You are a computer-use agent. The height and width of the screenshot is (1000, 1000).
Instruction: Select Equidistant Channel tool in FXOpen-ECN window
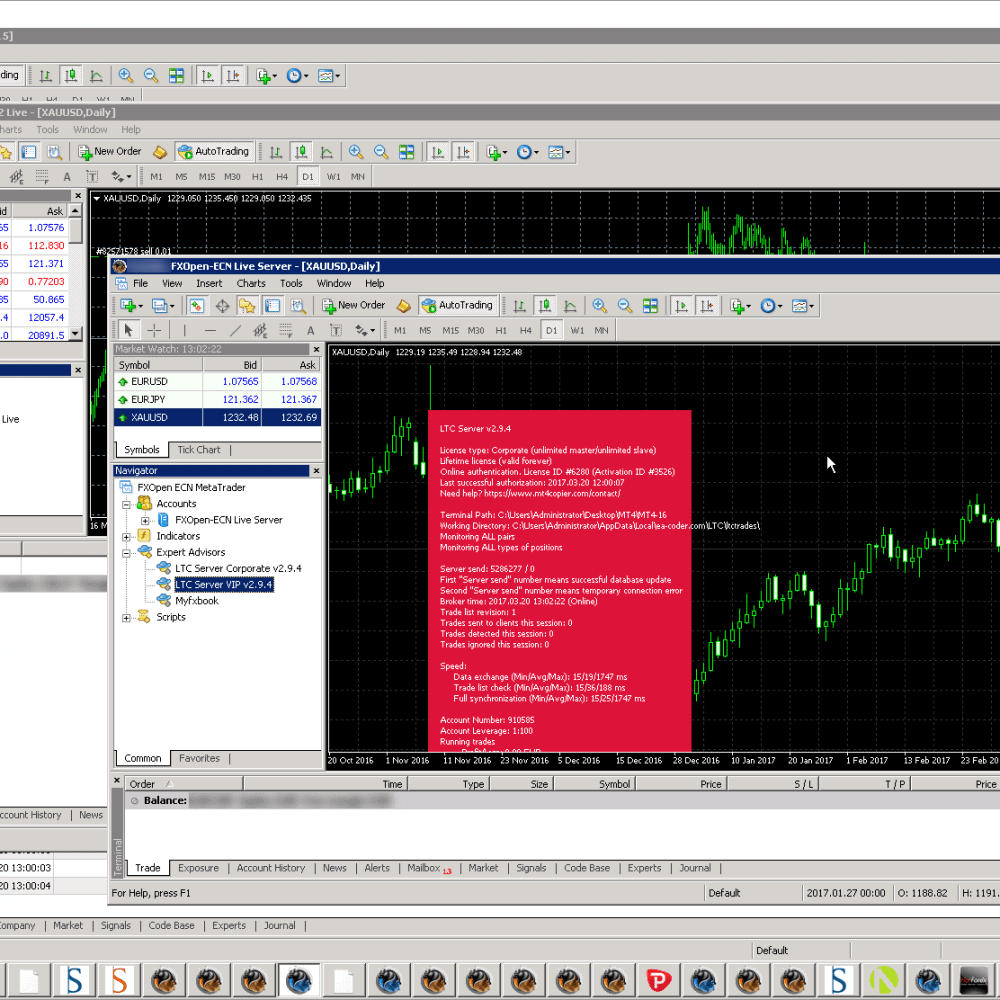point(260,330)
